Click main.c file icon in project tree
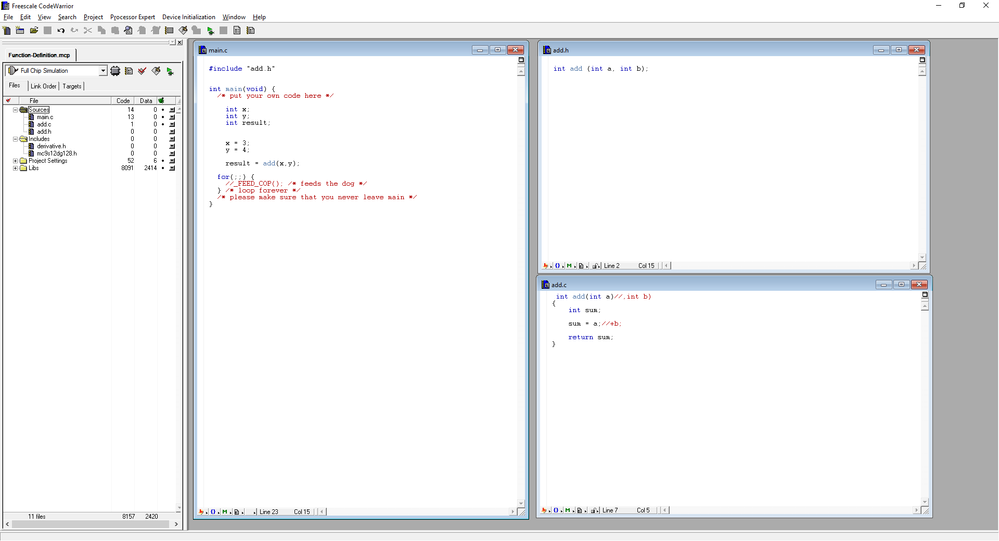999x541 pixels. point(31,117)
